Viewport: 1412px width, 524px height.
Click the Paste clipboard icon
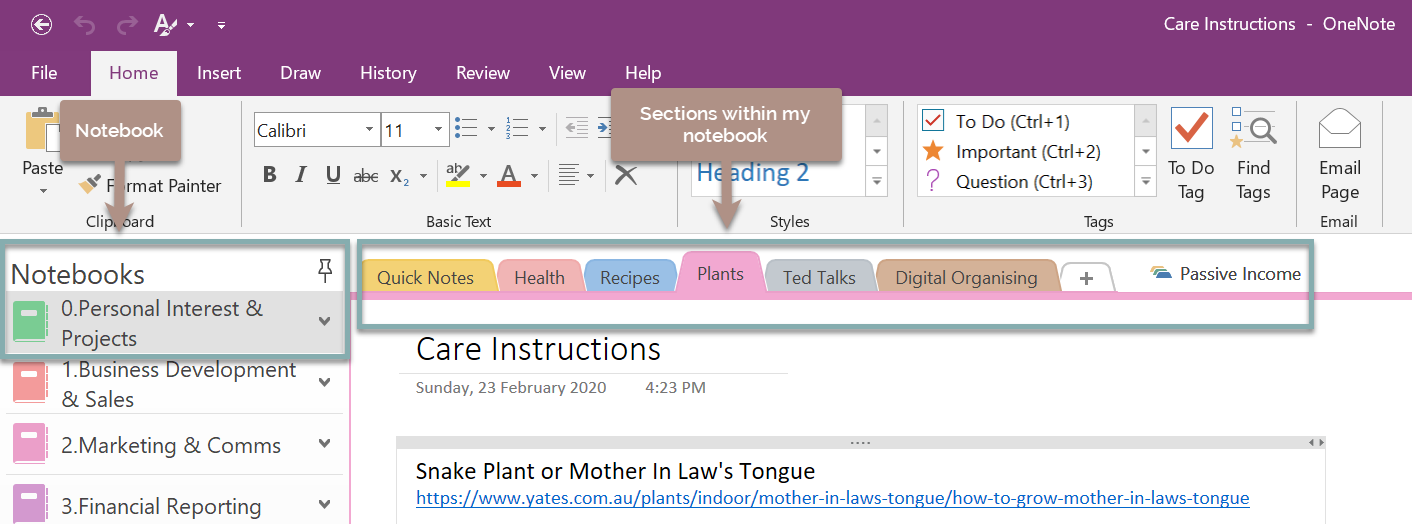pos(42,128)
